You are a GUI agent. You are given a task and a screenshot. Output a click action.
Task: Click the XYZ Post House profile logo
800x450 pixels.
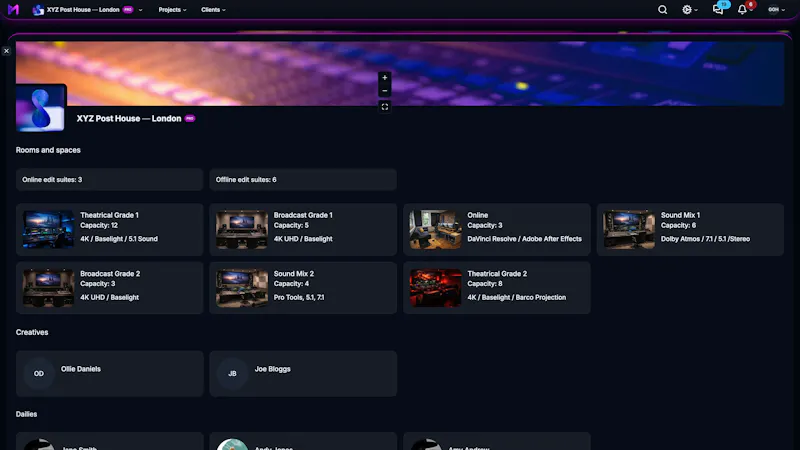tap(41, 108)
